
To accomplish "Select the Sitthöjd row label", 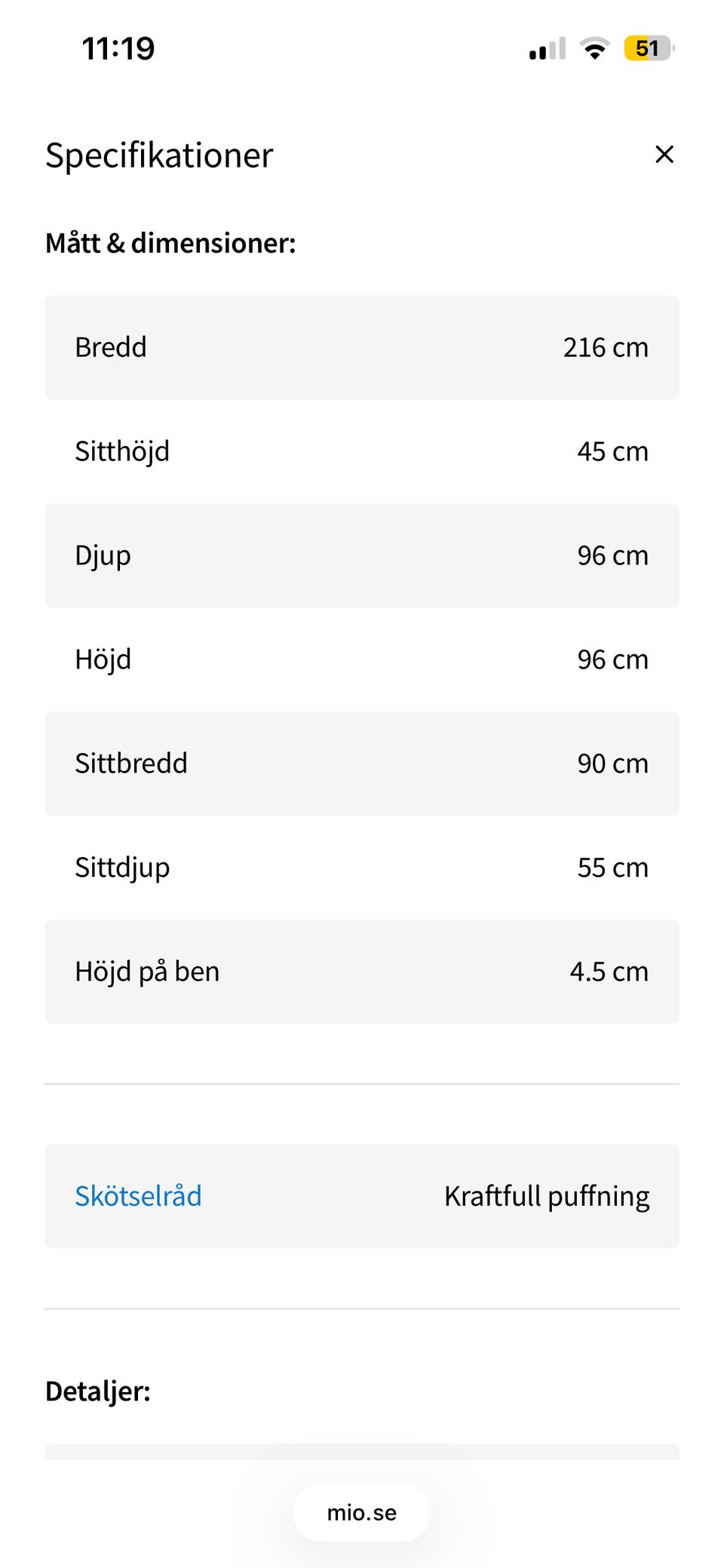I will point(122,451).
